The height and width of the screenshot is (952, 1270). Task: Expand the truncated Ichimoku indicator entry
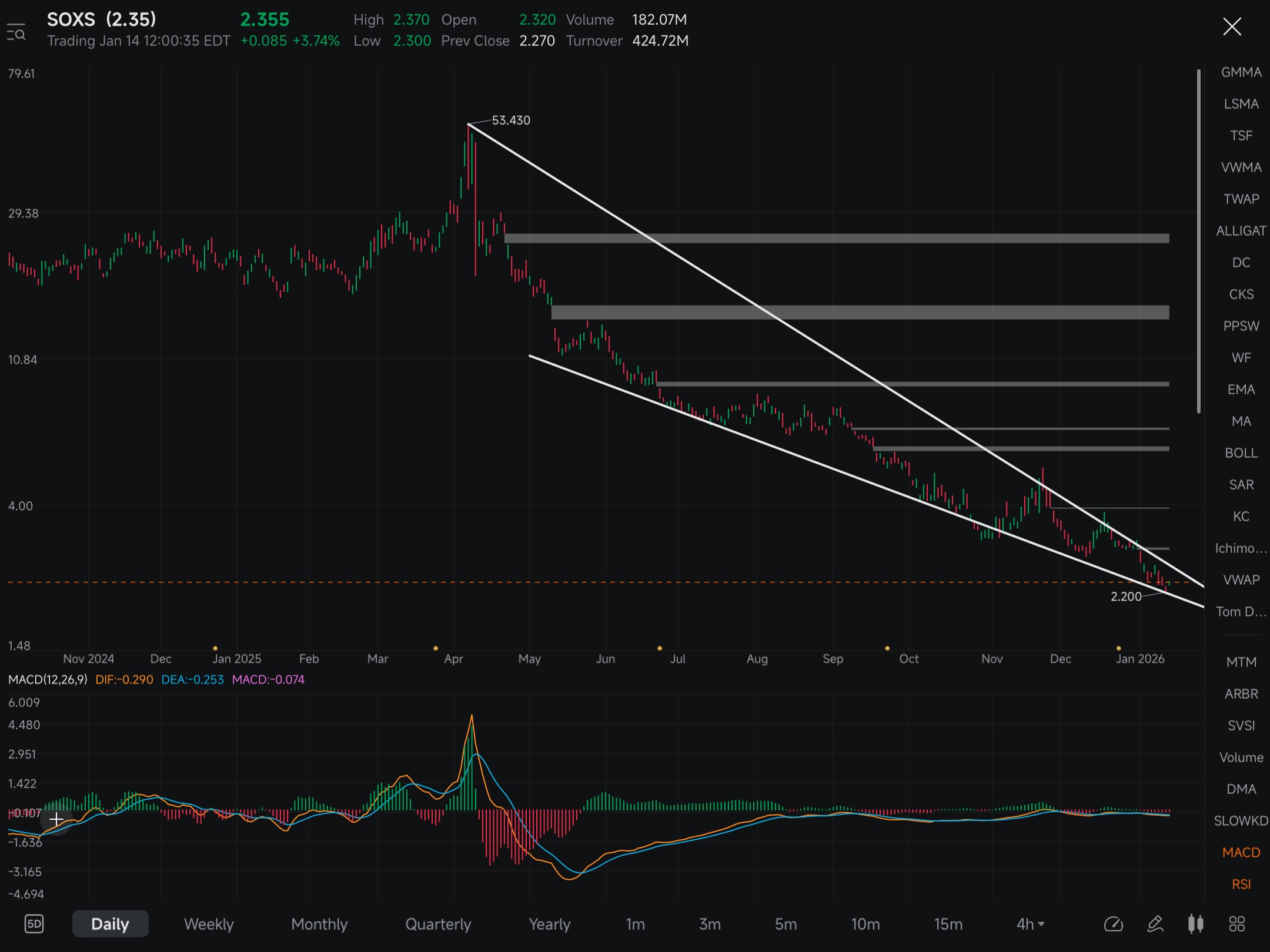click(1241, 548)
